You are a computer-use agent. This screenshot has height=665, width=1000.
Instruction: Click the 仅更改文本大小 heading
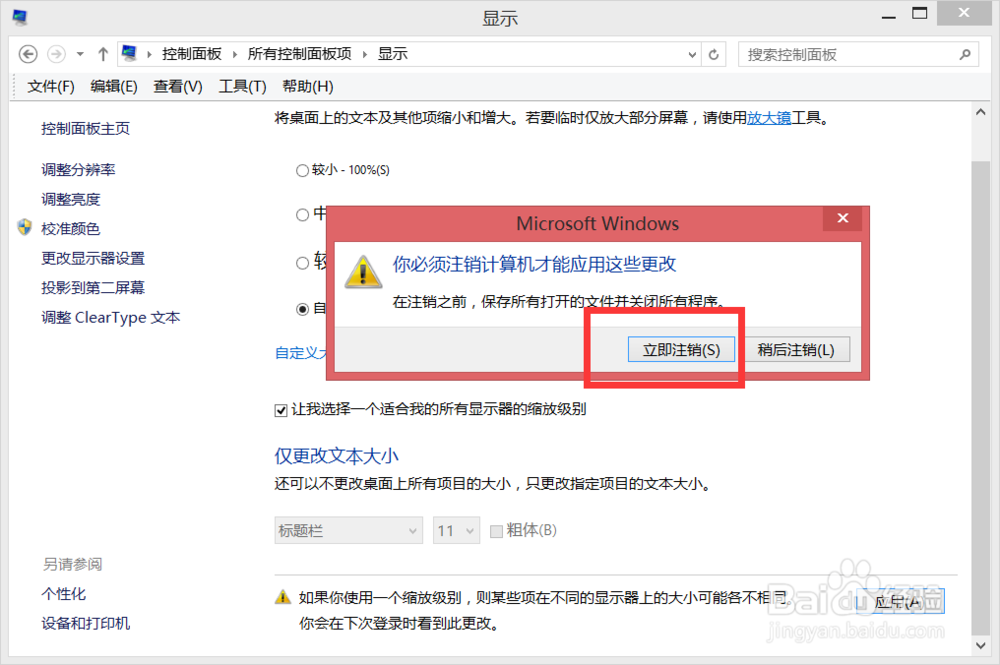(x=336, y=456)
